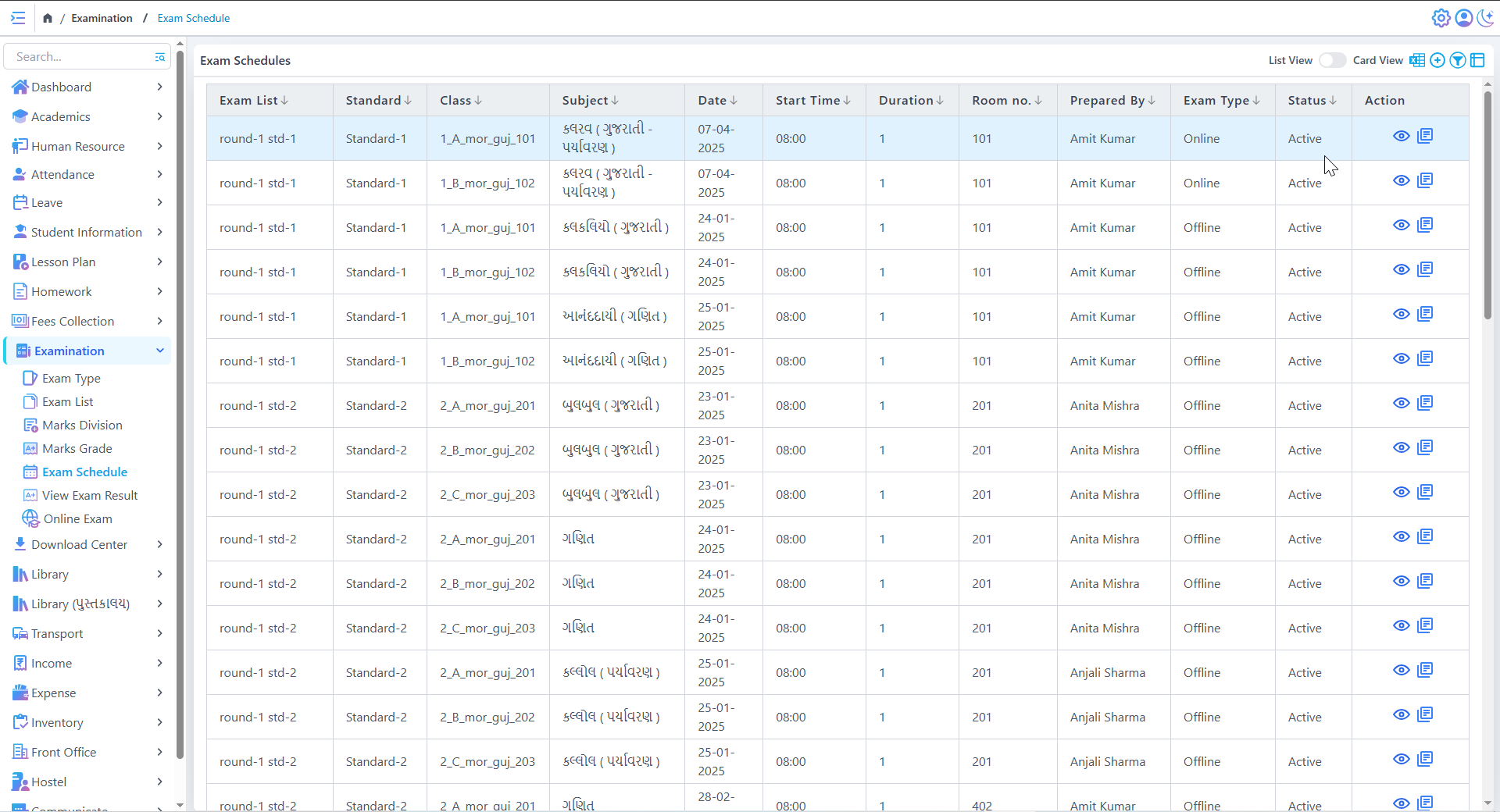Open Online Exam in the sidebar
This screenshot has height=812, width=1500.
tap(77, 518)
